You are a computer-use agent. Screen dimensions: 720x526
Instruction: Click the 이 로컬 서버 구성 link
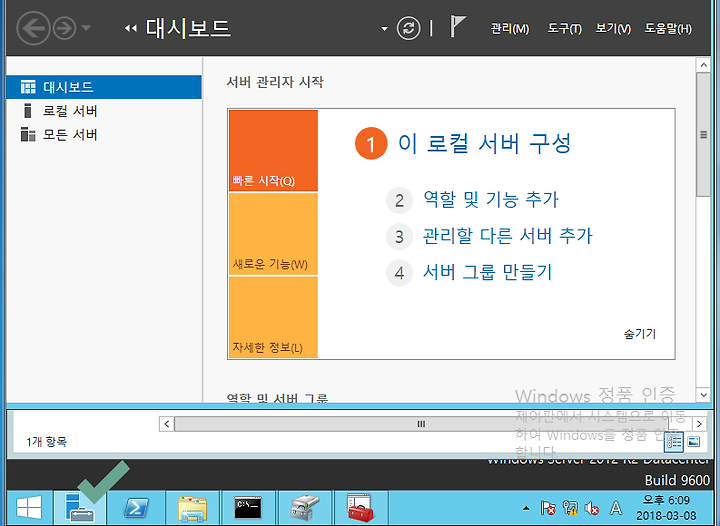[x=484, y=143]
